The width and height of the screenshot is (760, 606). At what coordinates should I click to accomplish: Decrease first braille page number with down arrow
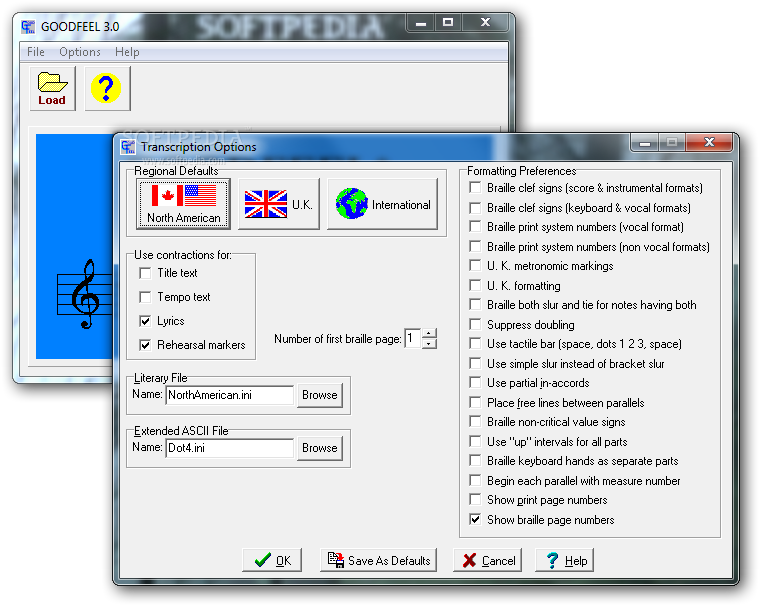tap(429, 344)
